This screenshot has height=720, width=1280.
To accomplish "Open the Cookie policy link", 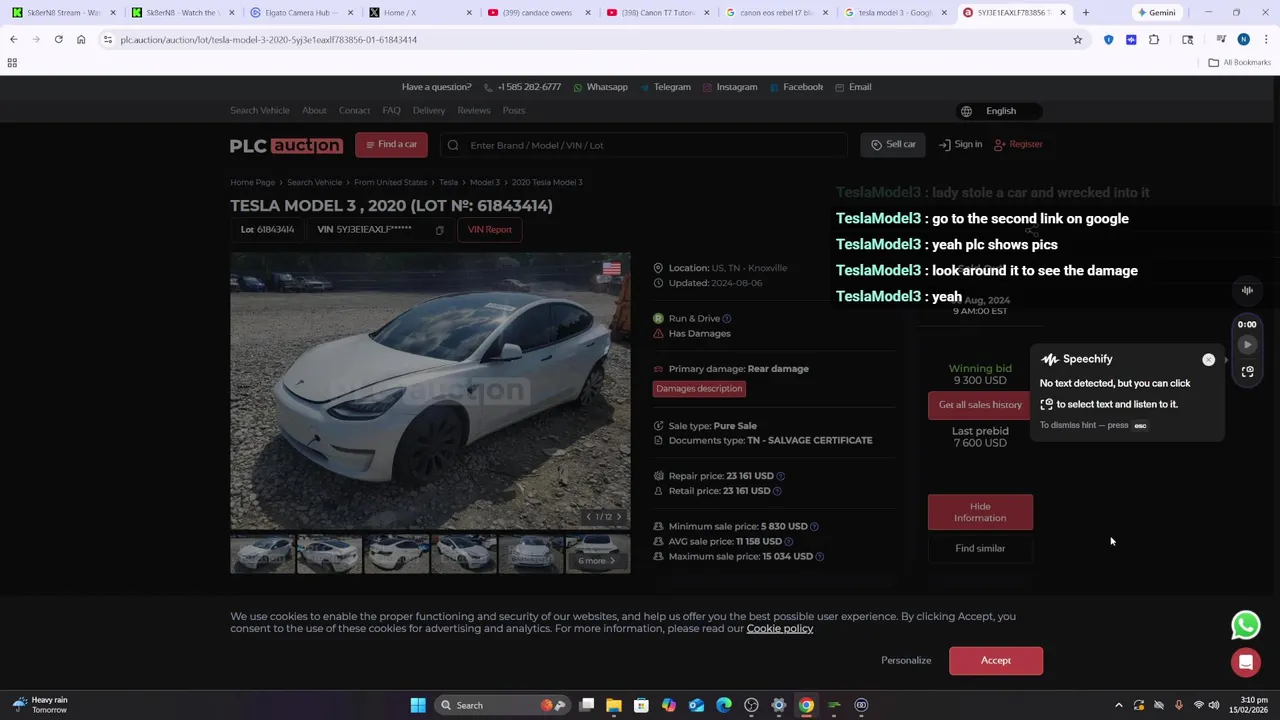I will pos(779,628).
